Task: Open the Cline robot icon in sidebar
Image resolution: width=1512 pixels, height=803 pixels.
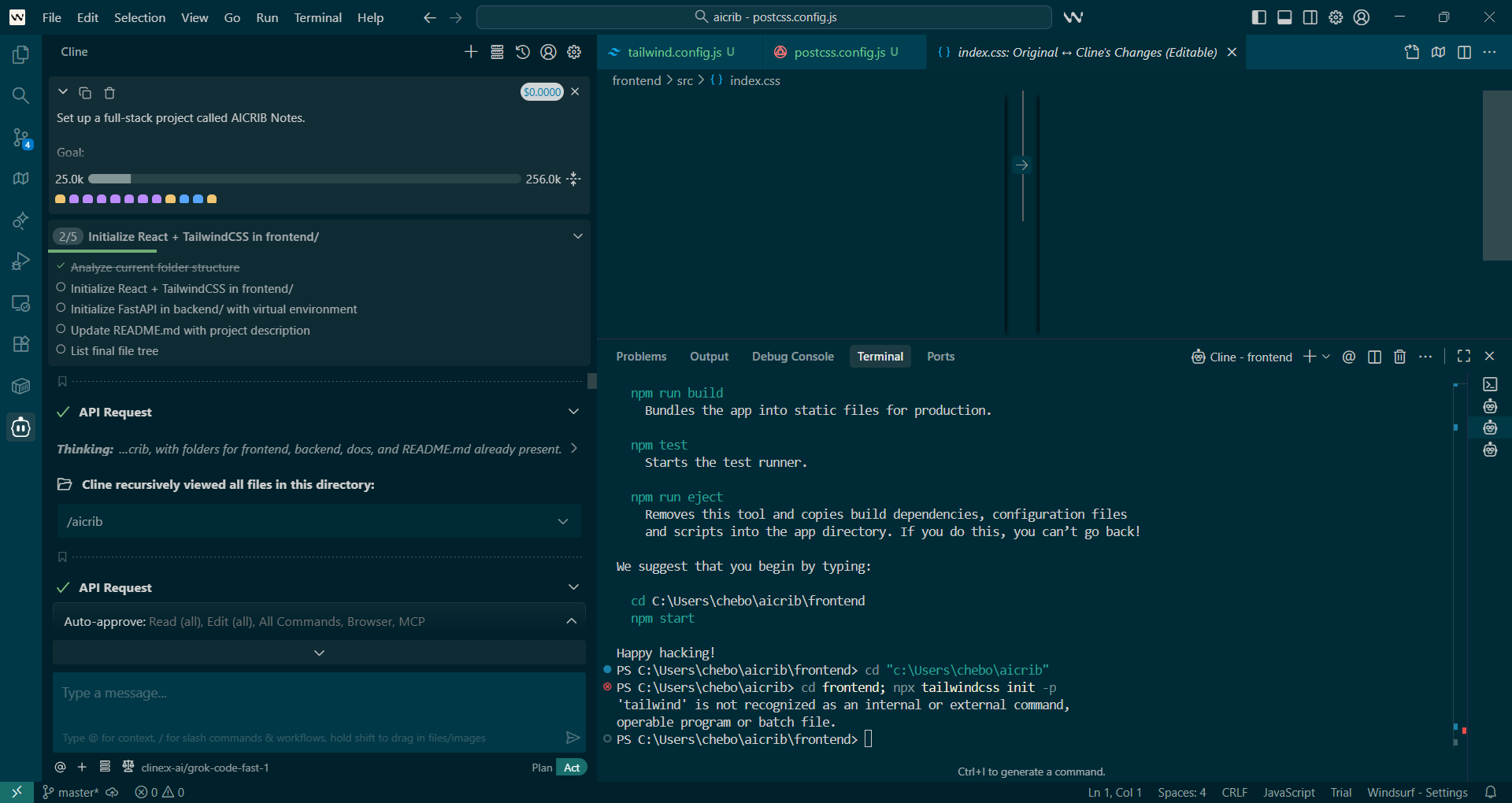Action: click(21, 427)
